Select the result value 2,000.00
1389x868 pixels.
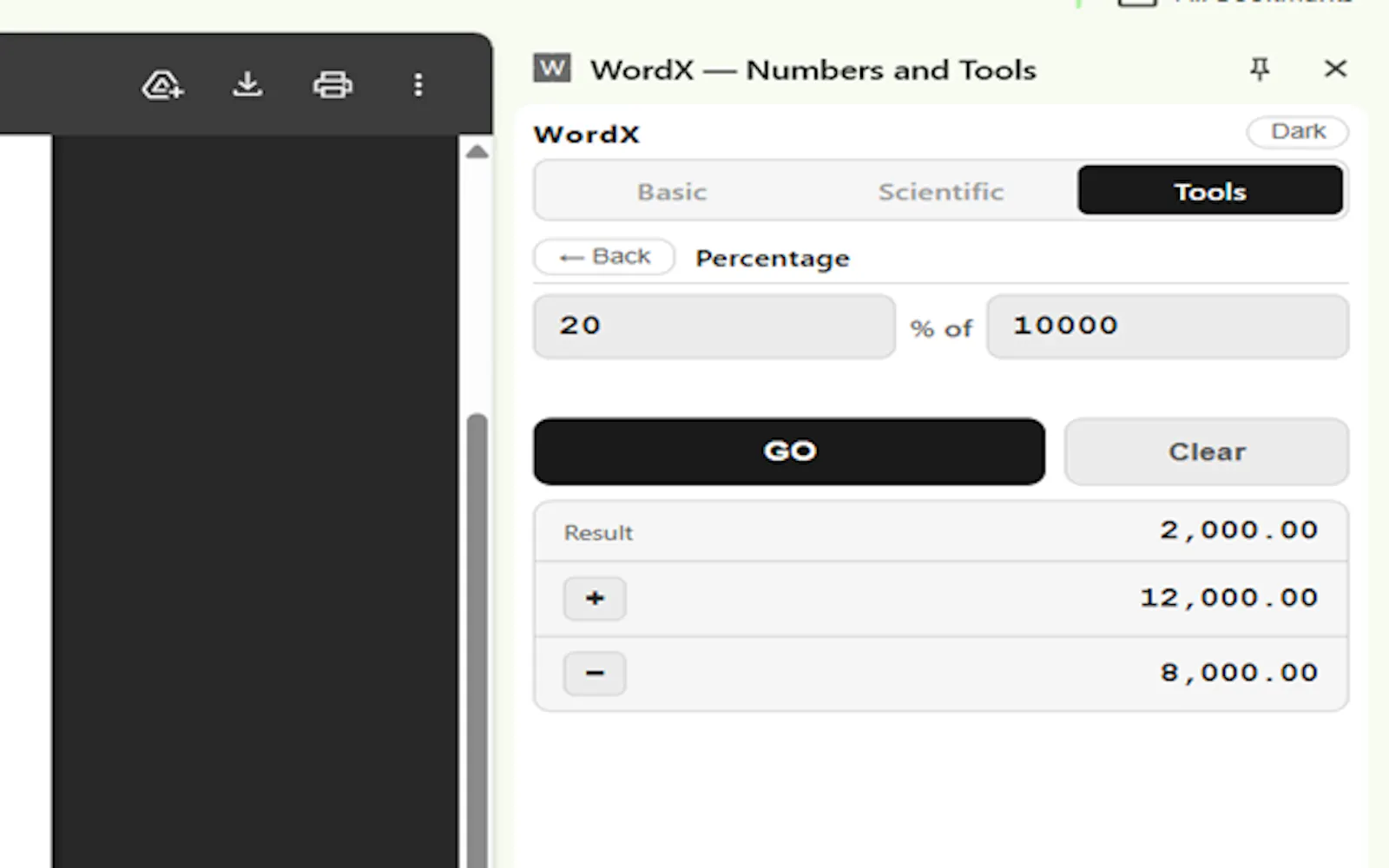click(x=1239, y=530)
